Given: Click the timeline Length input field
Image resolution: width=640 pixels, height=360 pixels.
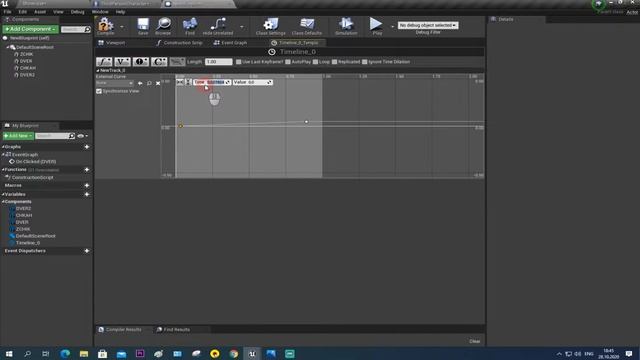Looking at the screenshot, I should point(218,62).
